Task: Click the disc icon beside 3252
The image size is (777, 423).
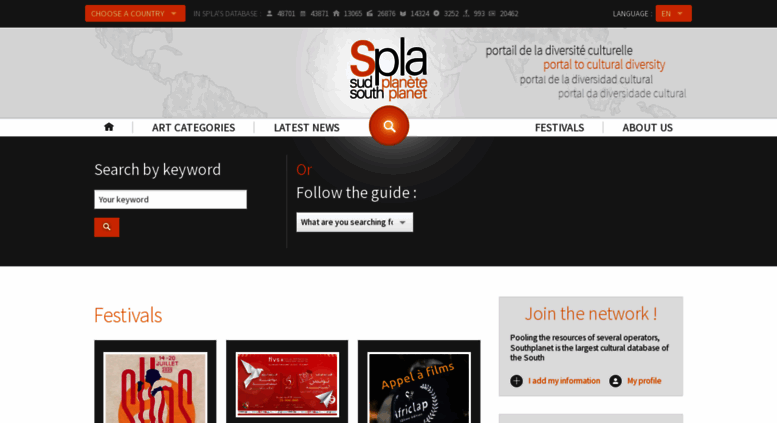Action: click(437, 14)
